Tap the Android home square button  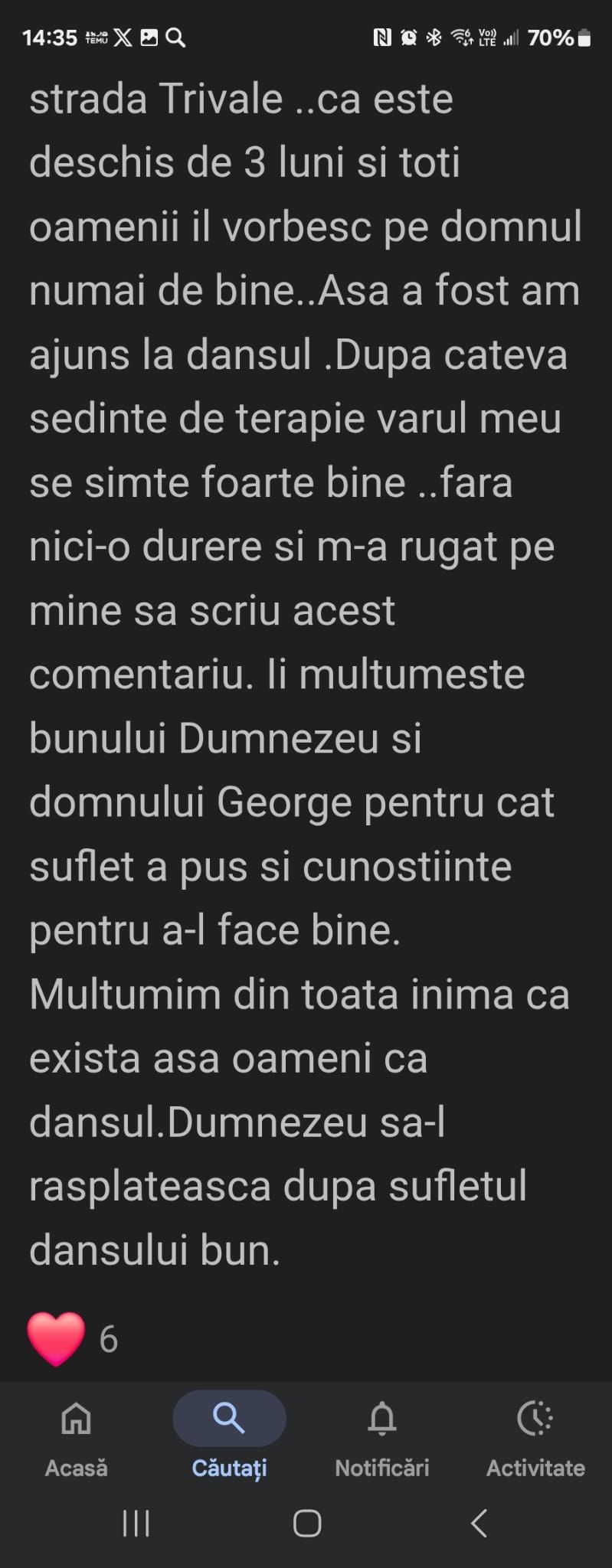pos(307,1524)
